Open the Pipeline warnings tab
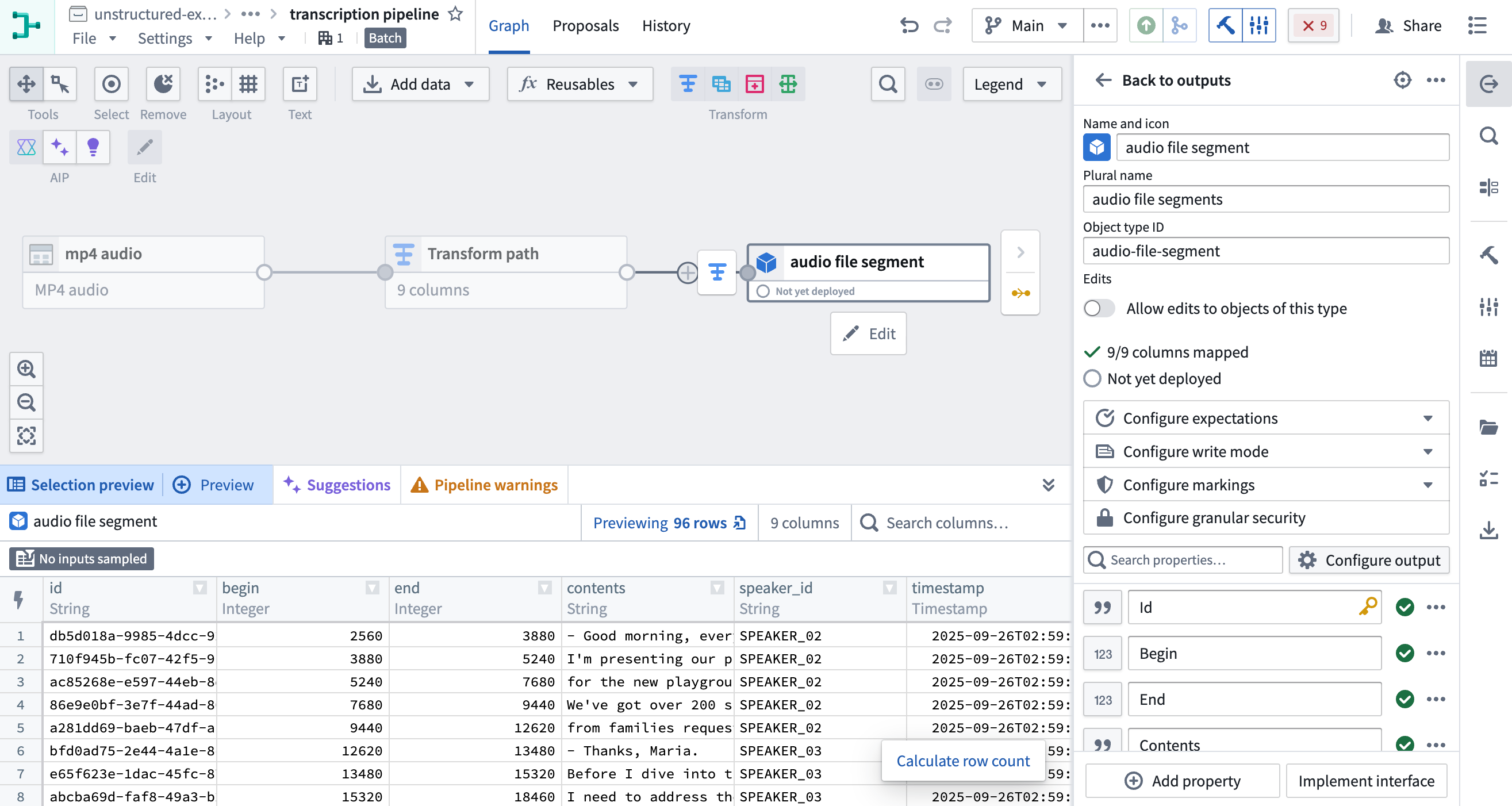Screen dimensions: 1512x806 [484, 485]
